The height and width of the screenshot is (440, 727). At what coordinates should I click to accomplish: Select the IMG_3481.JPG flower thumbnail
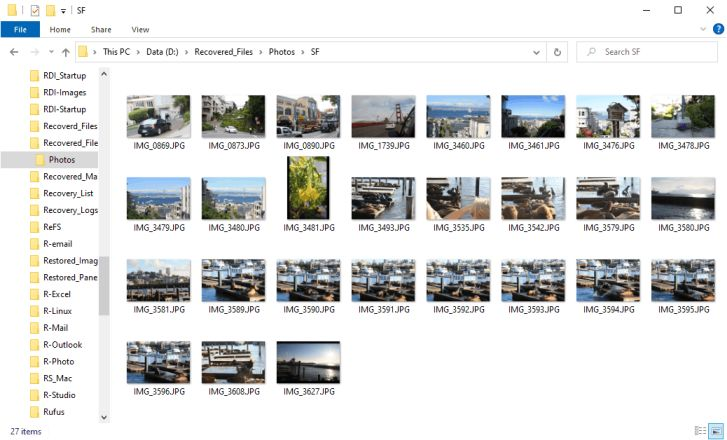tap(308, 187)
